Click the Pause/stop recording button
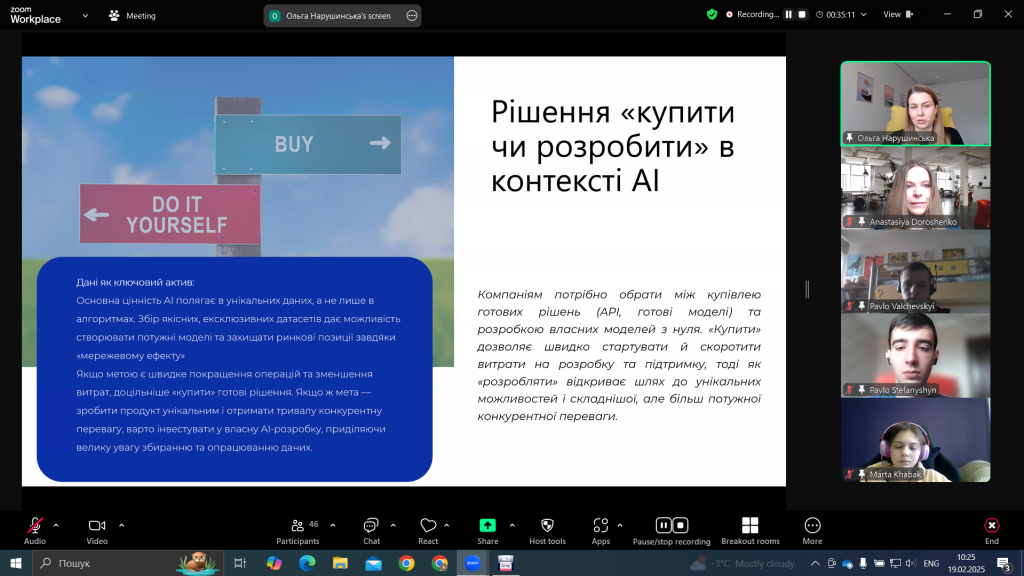Viewport: 1024px width, 576px height. click(x=671, y=526)
